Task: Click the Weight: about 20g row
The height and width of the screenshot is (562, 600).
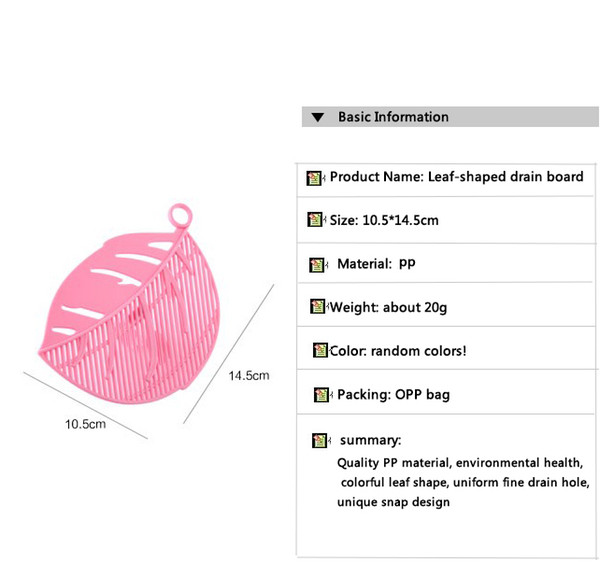Action: click(x=446, y=305)
